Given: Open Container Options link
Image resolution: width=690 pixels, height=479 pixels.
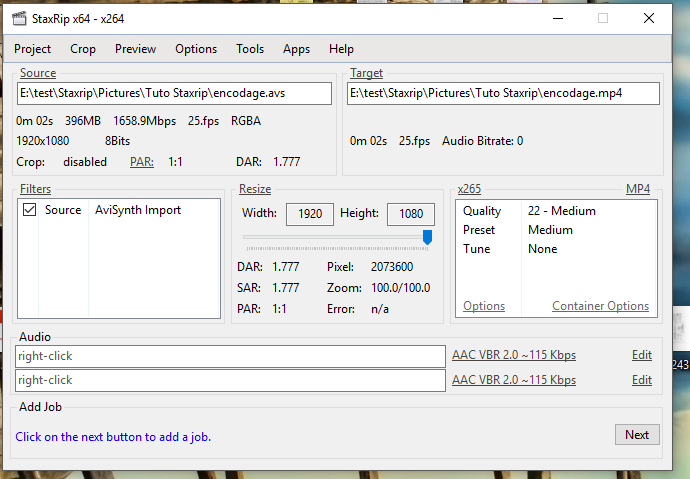Looking at the screenshot, I should pos(600,306).
